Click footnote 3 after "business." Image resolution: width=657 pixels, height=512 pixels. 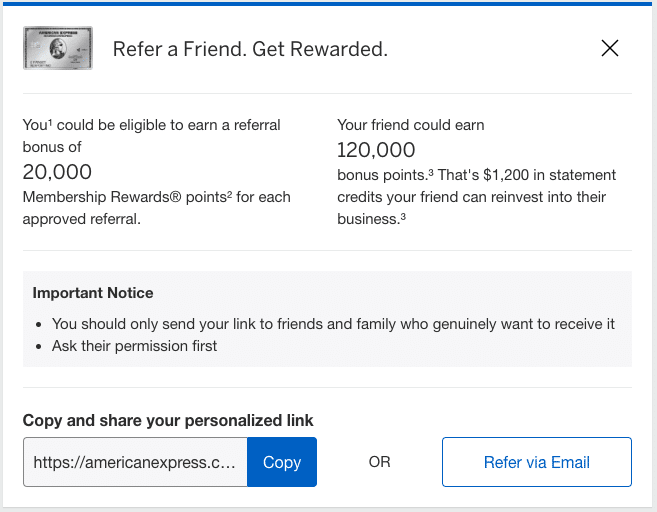pos(403,216)
